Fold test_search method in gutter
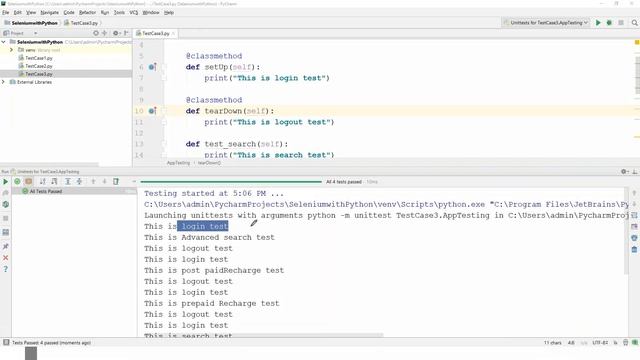Viewport: 640px width, 360px height. (164, 144)
